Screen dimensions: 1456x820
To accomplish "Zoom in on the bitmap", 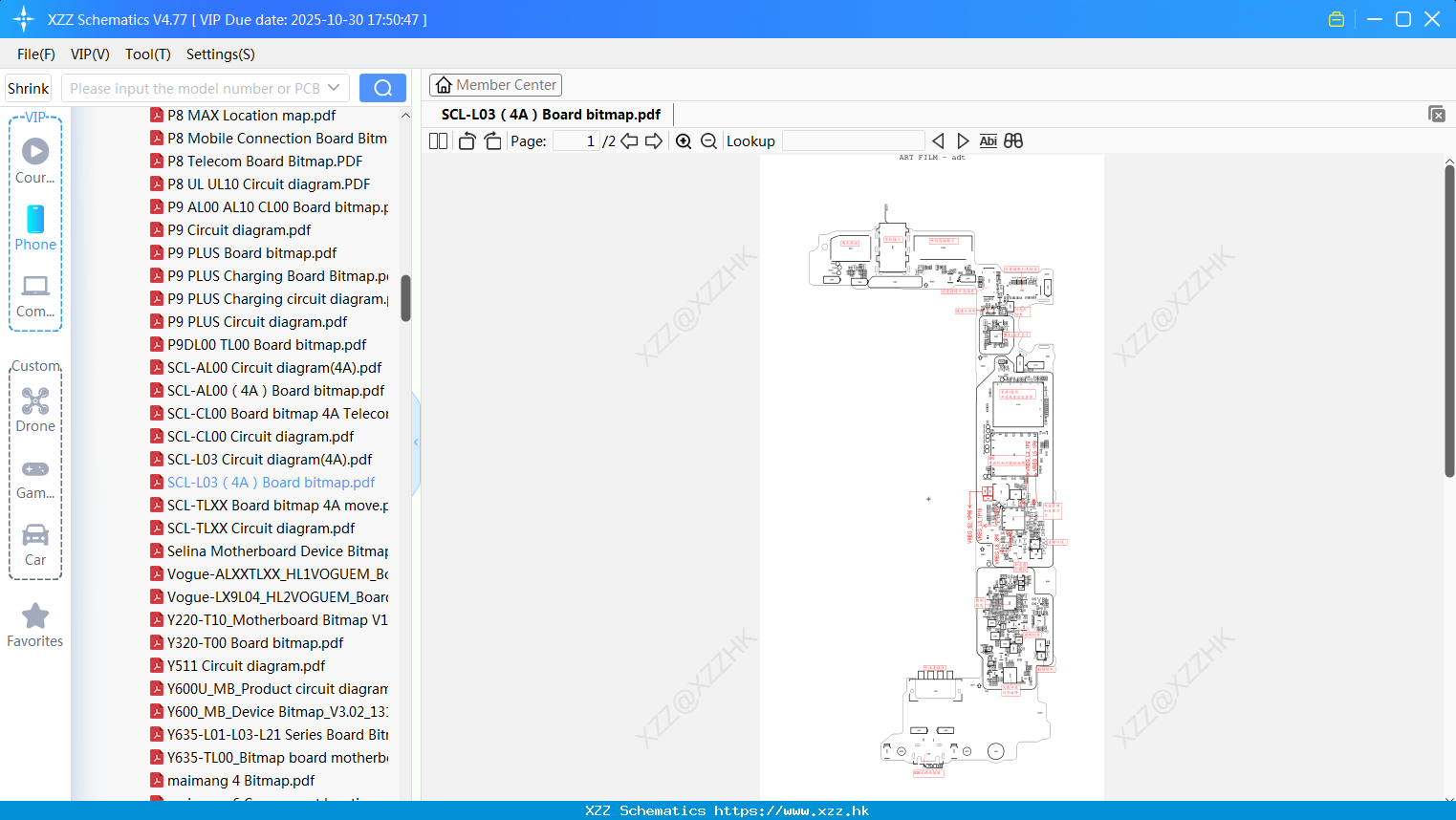I will 684,140.
